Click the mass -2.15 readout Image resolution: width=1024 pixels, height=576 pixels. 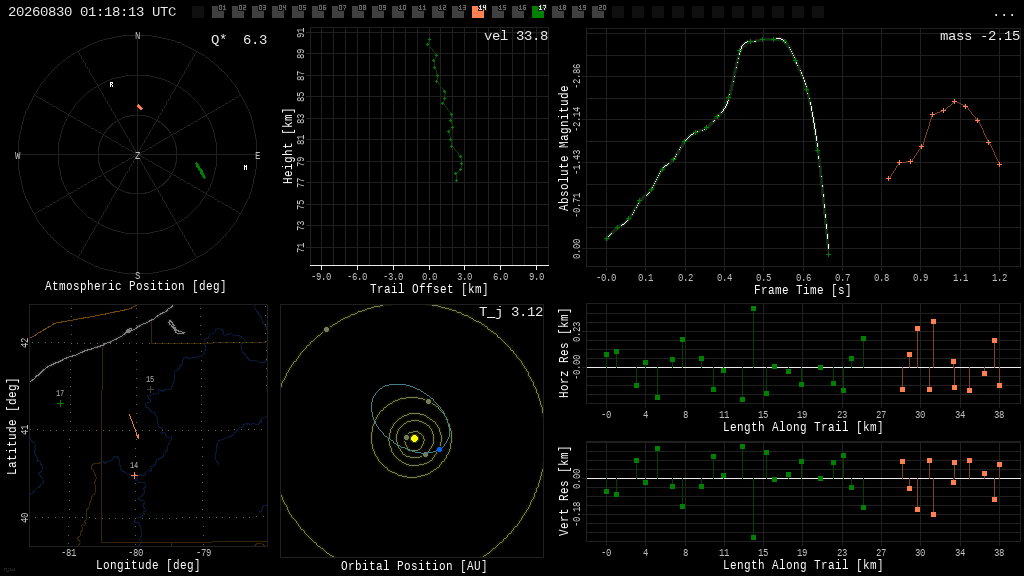coord(980,36)
